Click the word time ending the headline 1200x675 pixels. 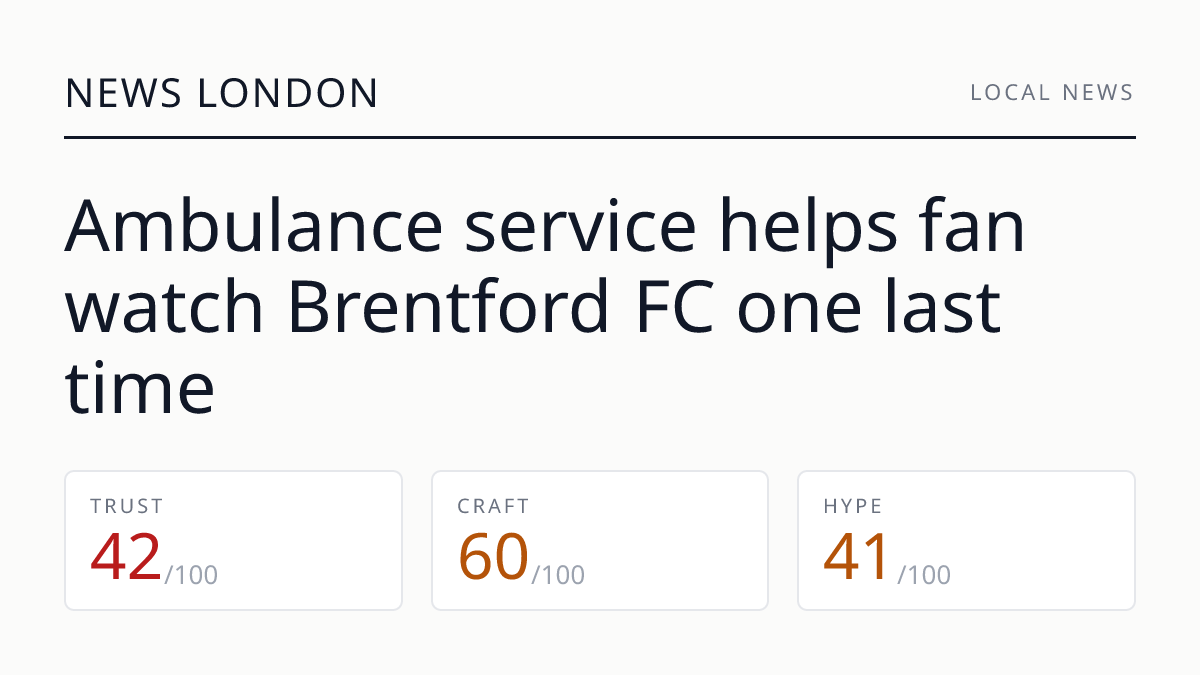[x=140, y=388]
